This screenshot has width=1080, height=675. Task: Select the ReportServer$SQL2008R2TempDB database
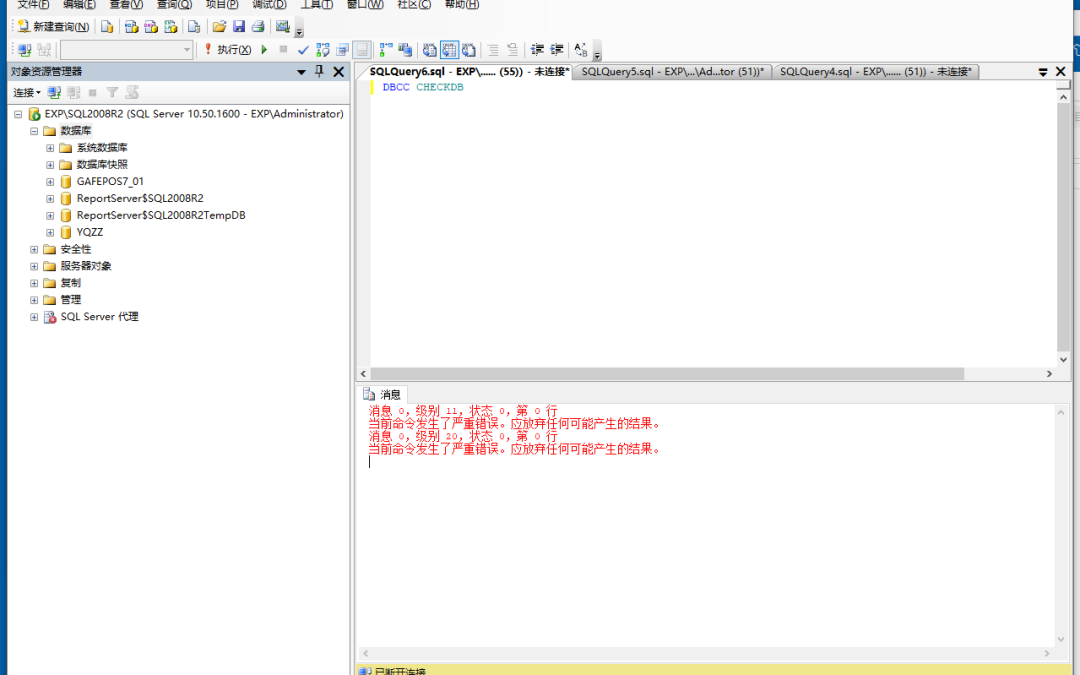click(160, 215)
